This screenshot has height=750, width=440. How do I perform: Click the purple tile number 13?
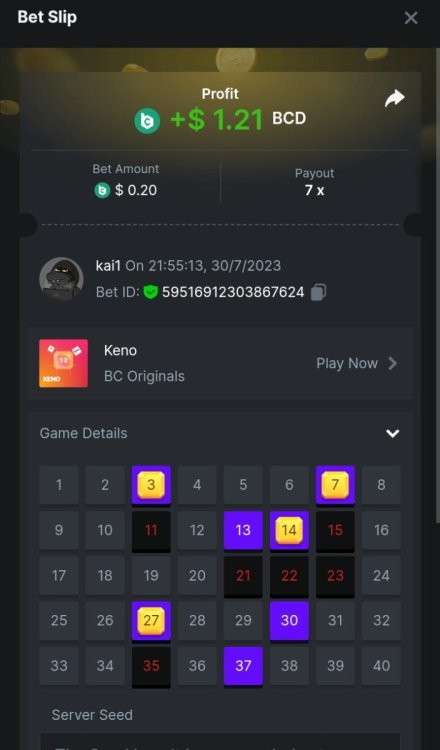(243, 530)
